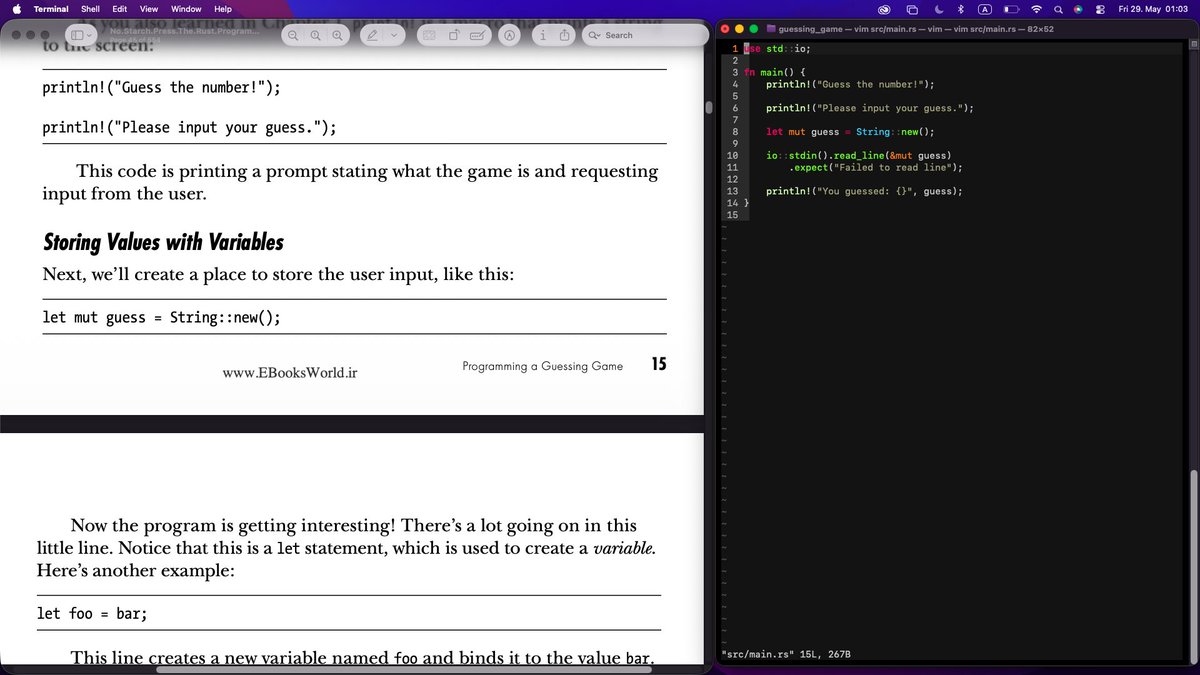Toggle Do Not Disturb moon icon
Viewport: 1200px width, 675px height.
pyautogui.click(x=938, y=8)
